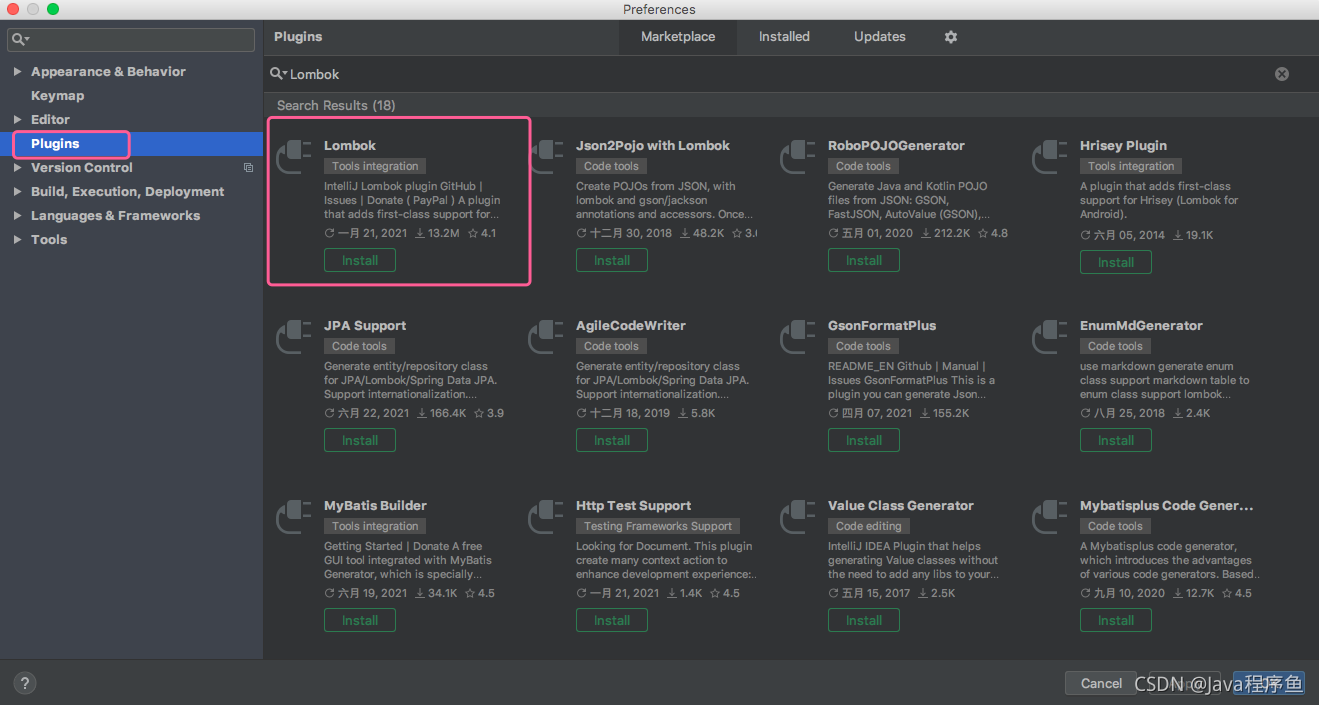Open the GsonFormatPlus plugin title

[882, 326]
